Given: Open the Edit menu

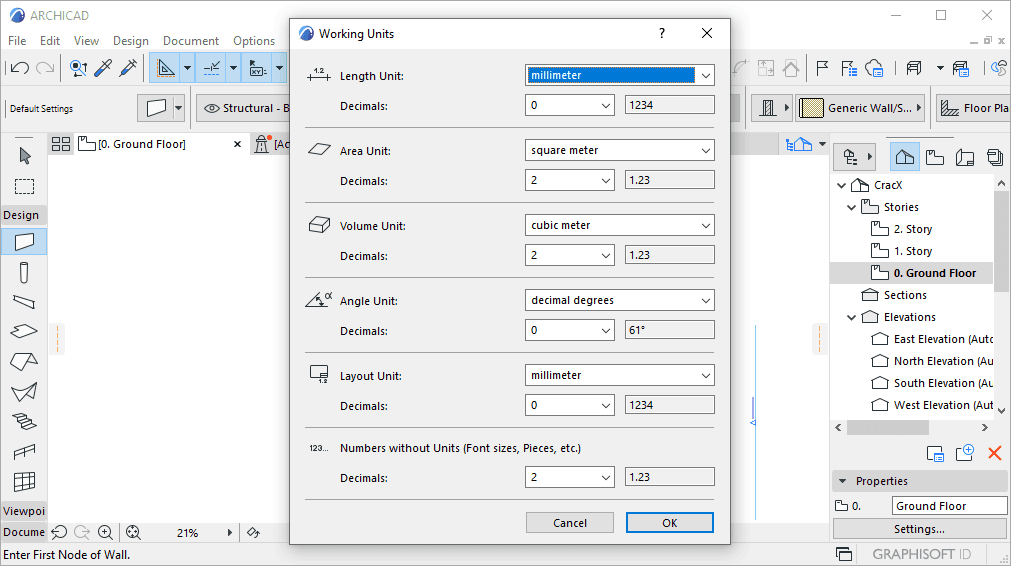Looking at the screenshot, I should pos(50,41).
